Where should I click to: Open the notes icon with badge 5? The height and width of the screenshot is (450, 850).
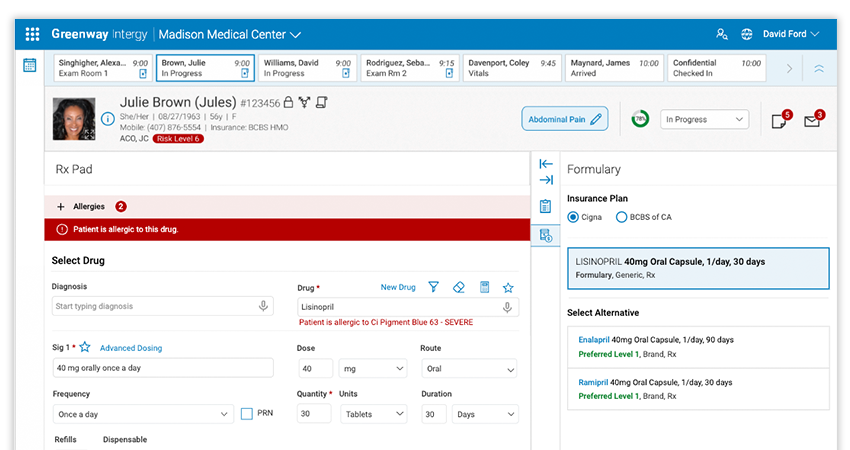(x=779, y=121)
